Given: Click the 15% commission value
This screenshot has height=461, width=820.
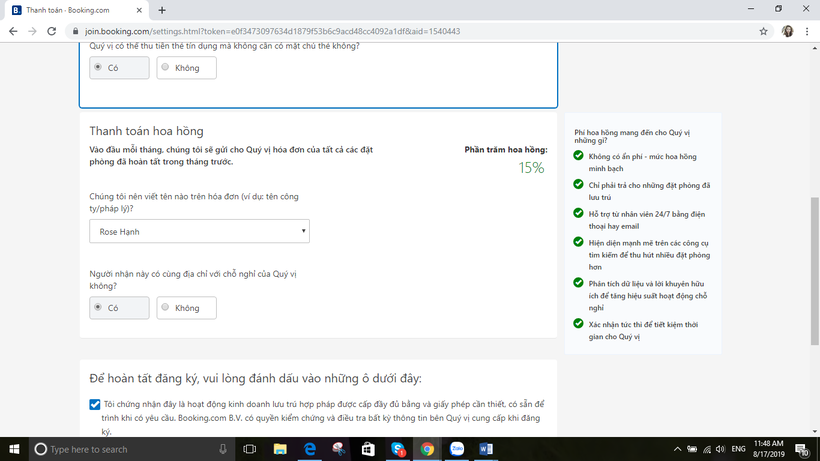Looking at the screenshot, I should point(531,168).
